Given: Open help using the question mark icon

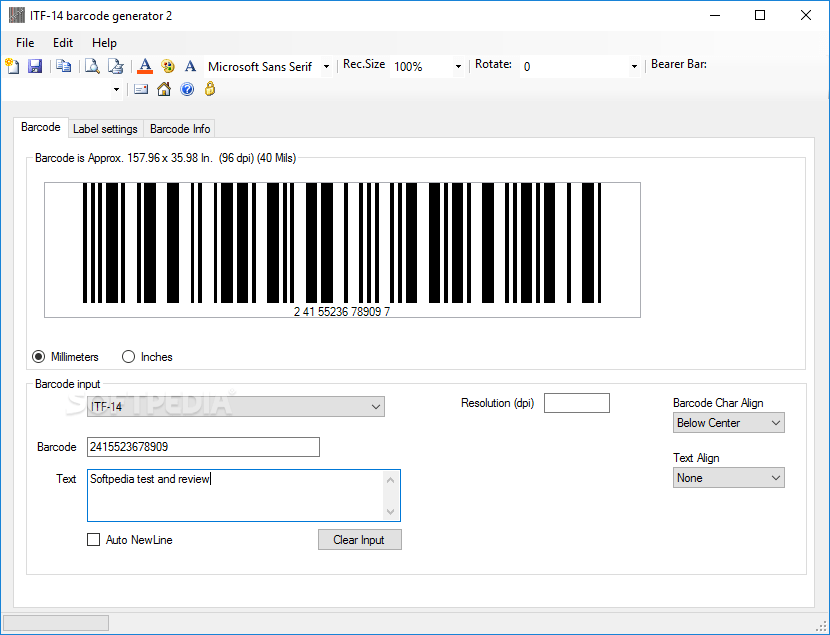Looking at the screenshot, I should 188,89.
